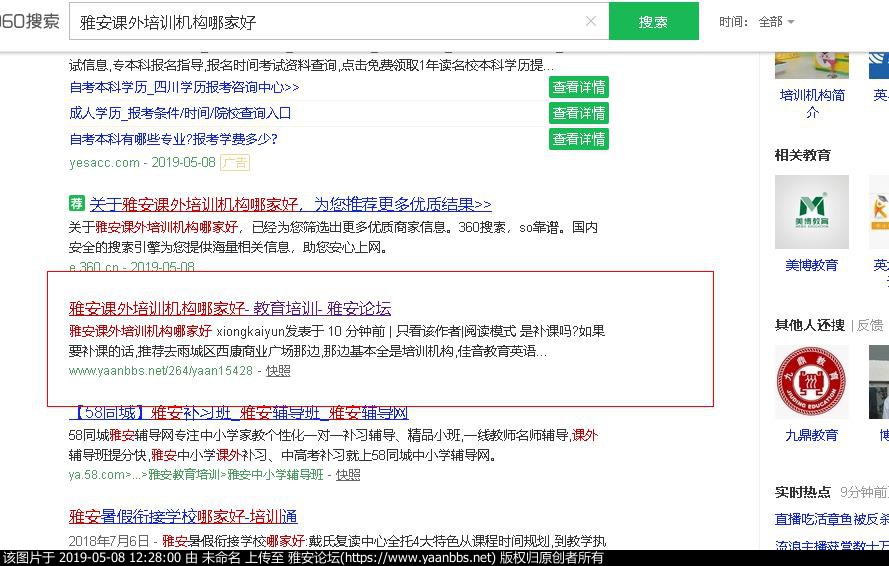The height and width of the screenshot is (566, 889).
Task: Click the 美博教育 logo thumbnail
Action: pyautogui.click(x=811, y=212)
